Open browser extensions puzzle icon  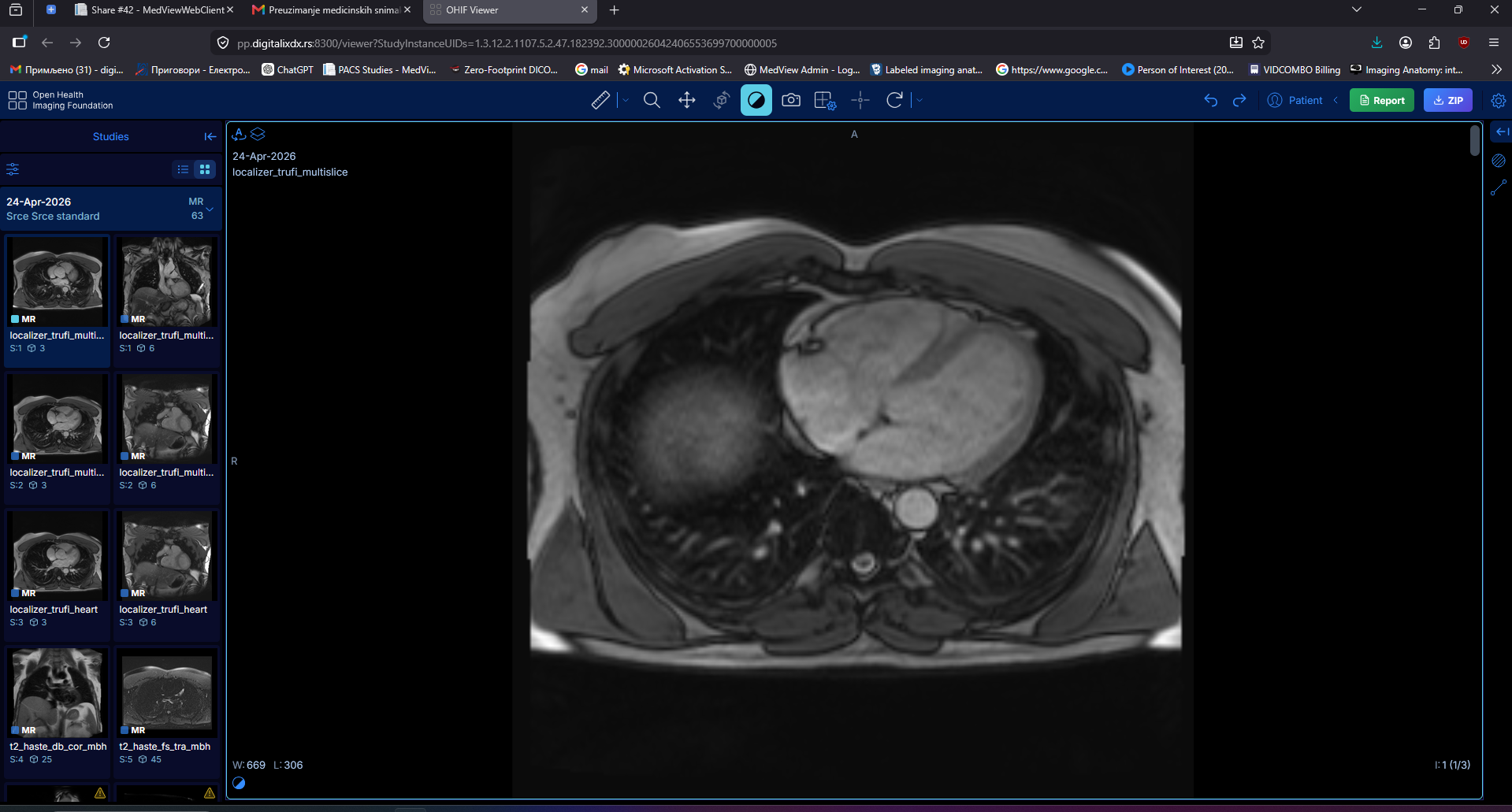[x=1434, y=43]
